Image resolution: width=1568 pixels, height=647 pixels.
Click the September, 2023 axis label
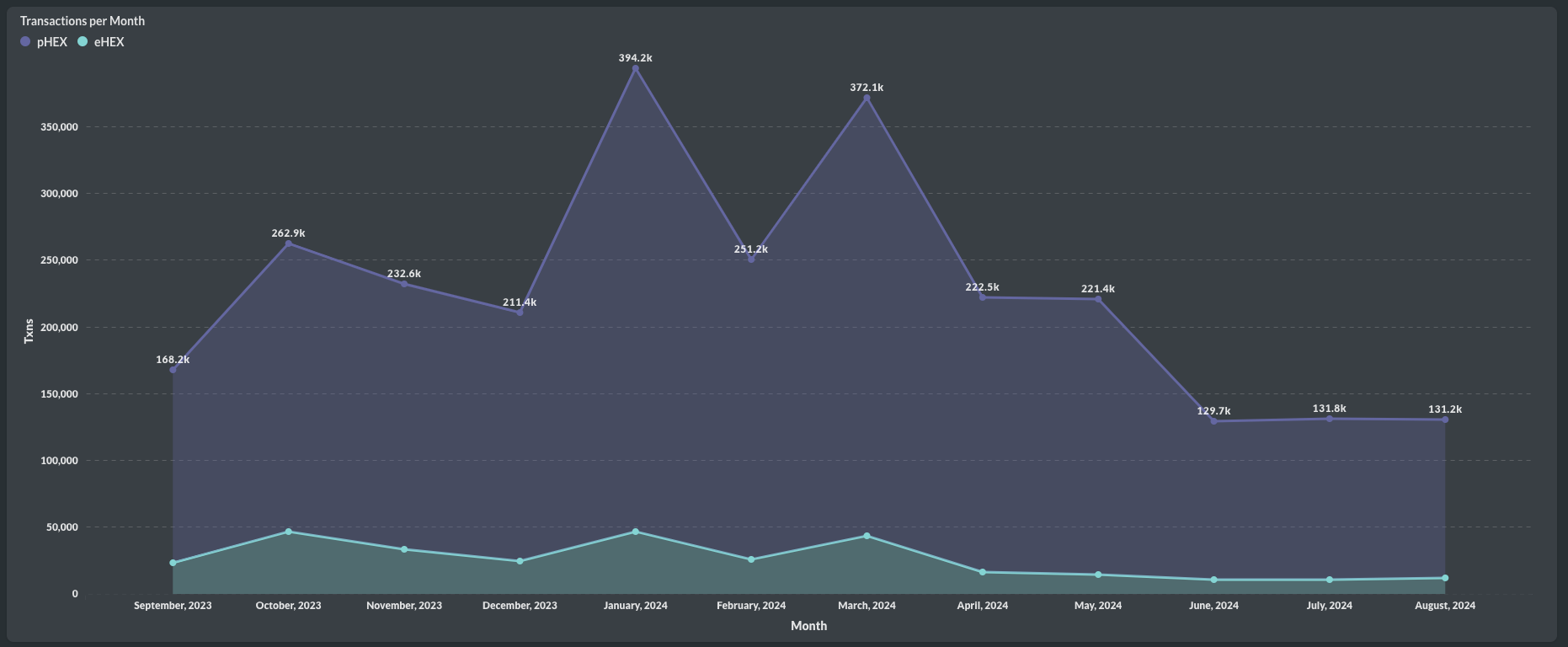173,606
